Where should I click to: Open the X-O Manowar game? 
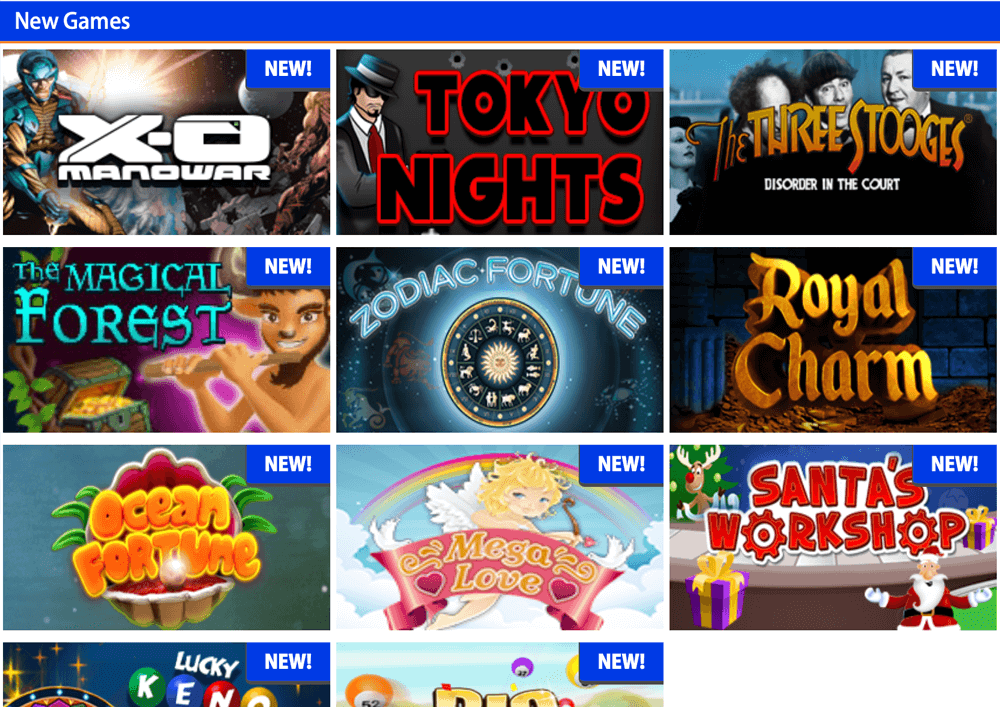[x=166, y=142]
